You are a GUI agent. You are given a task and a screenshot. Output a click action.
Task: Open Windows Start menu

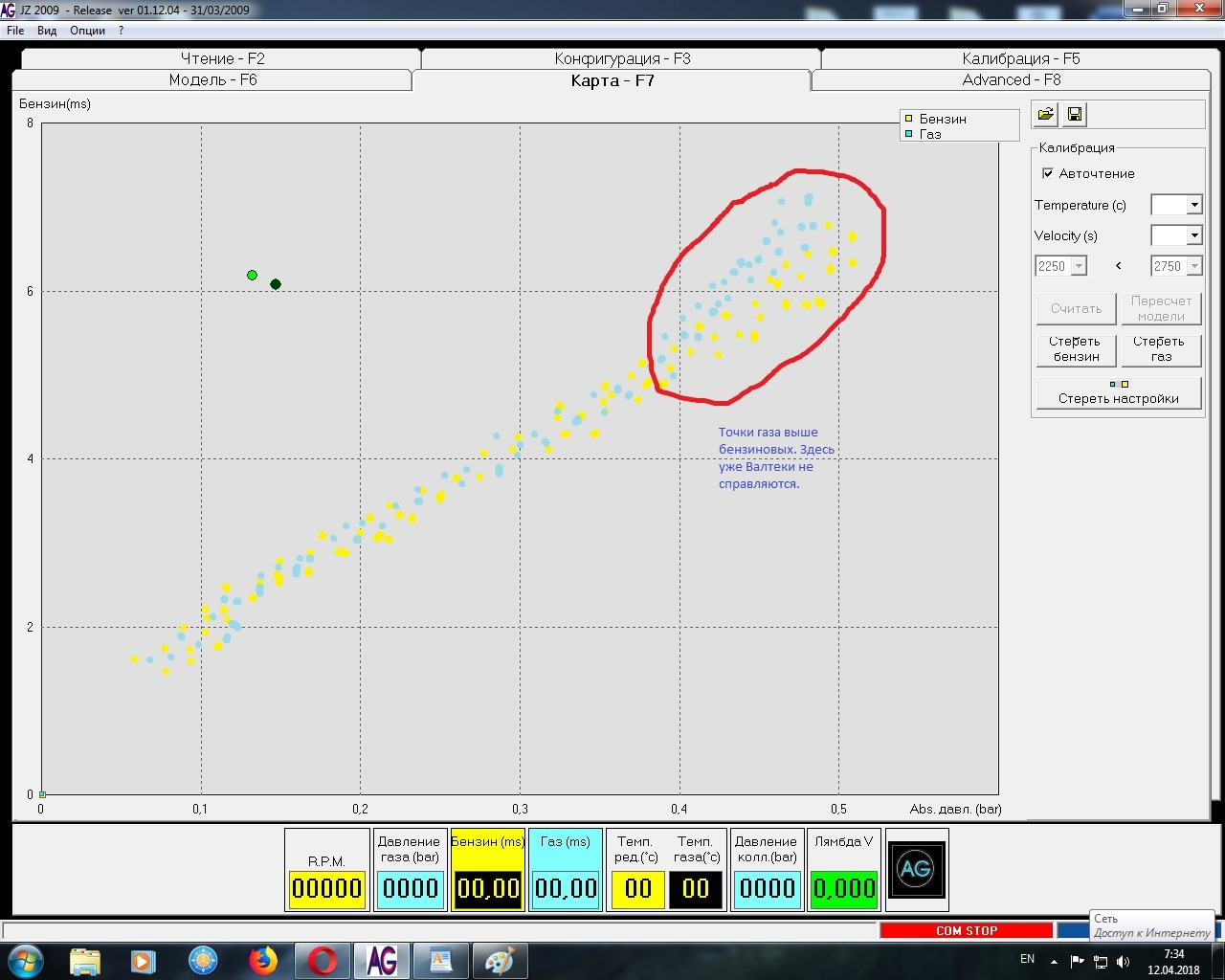pyautogui.click(x=26, y=960)
